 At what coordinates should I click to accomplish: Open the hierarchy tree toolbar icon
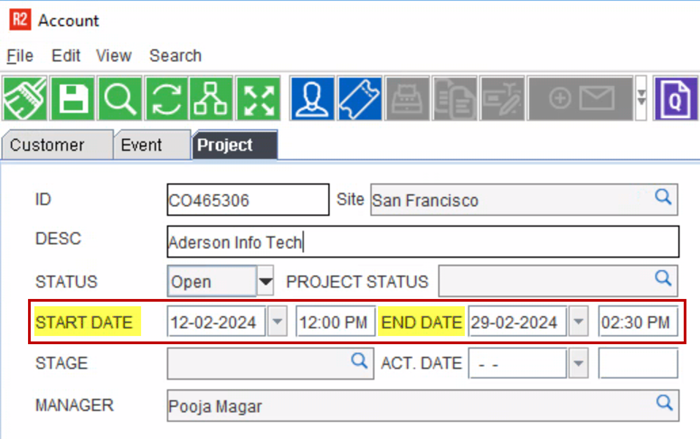(213, 99)
